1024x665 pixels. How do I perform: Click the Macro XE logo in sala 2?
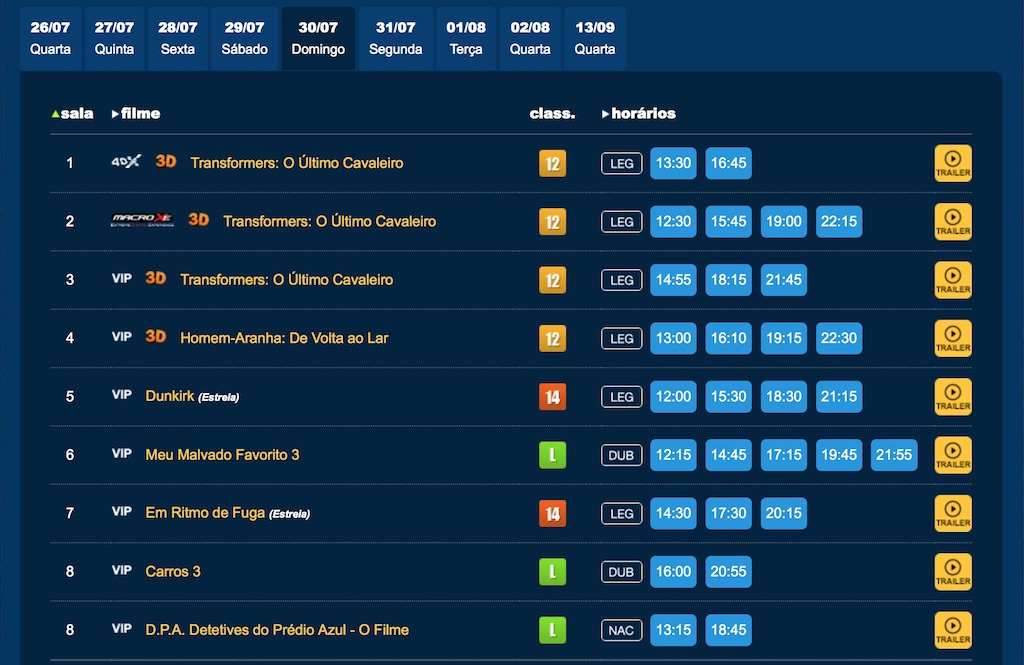pyautogui.click(x=141, y=221)
